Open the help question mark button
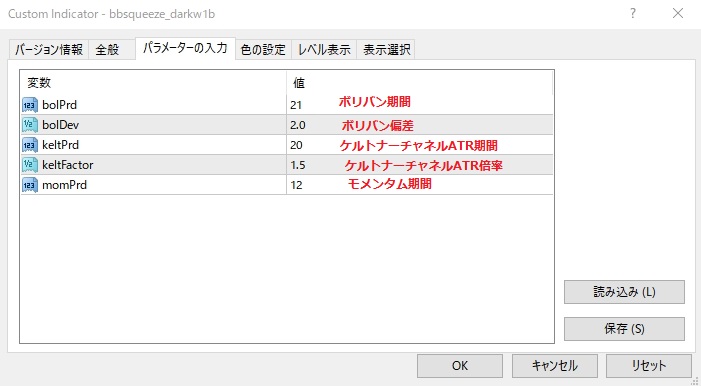Screen dimensions: 701x386 [633, 14]
